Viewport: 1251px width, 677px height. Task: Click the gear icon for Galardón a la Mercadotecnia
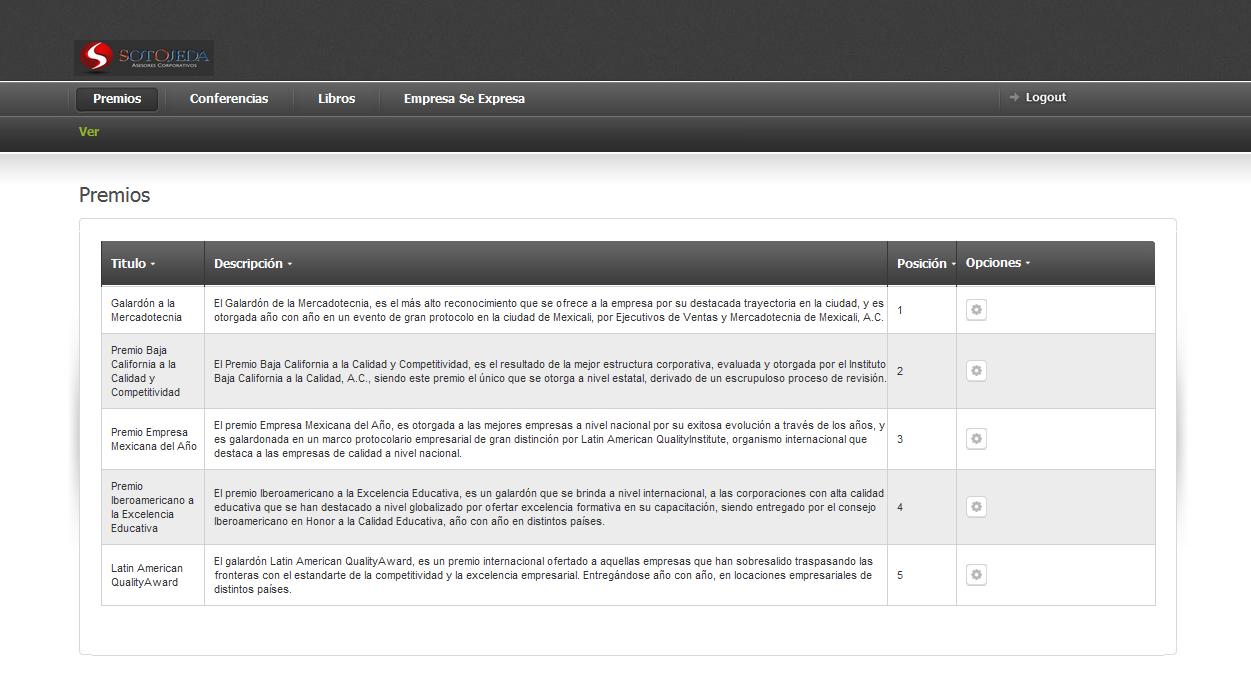coord(976,310)
